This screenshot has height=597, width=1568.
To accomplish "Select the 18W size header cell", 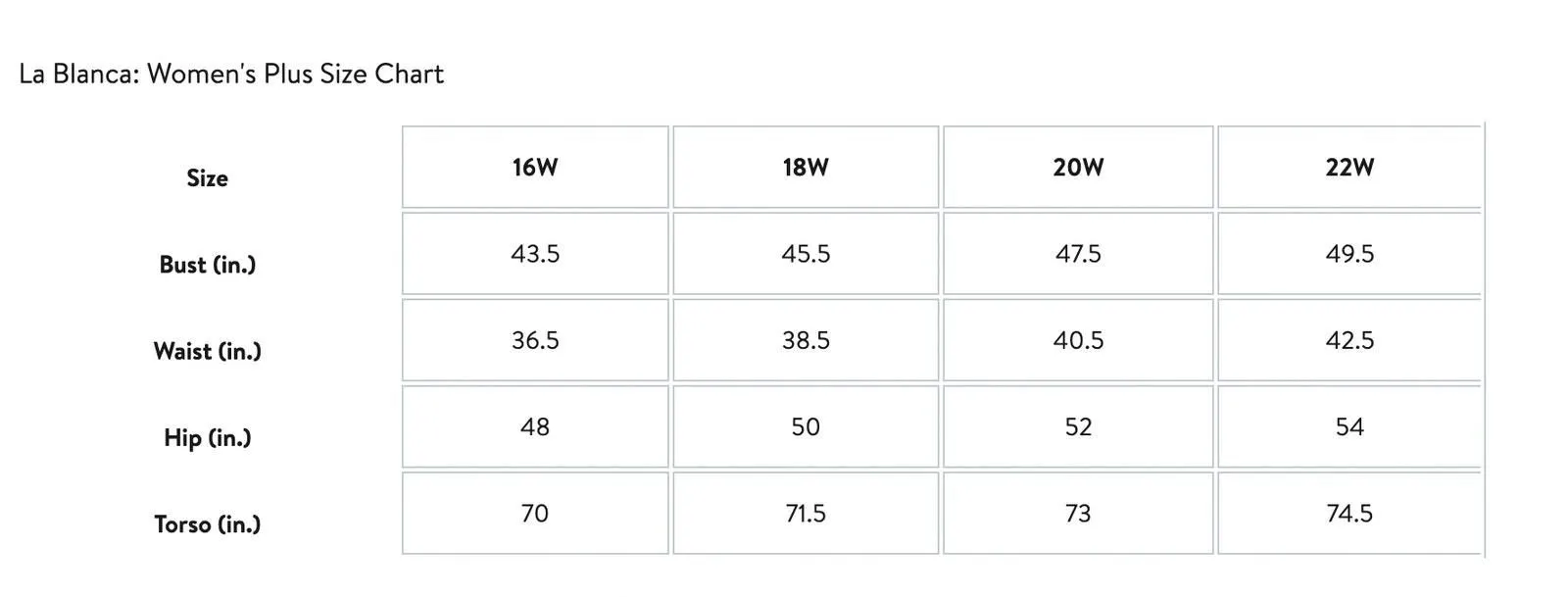I will coord(806,167).
